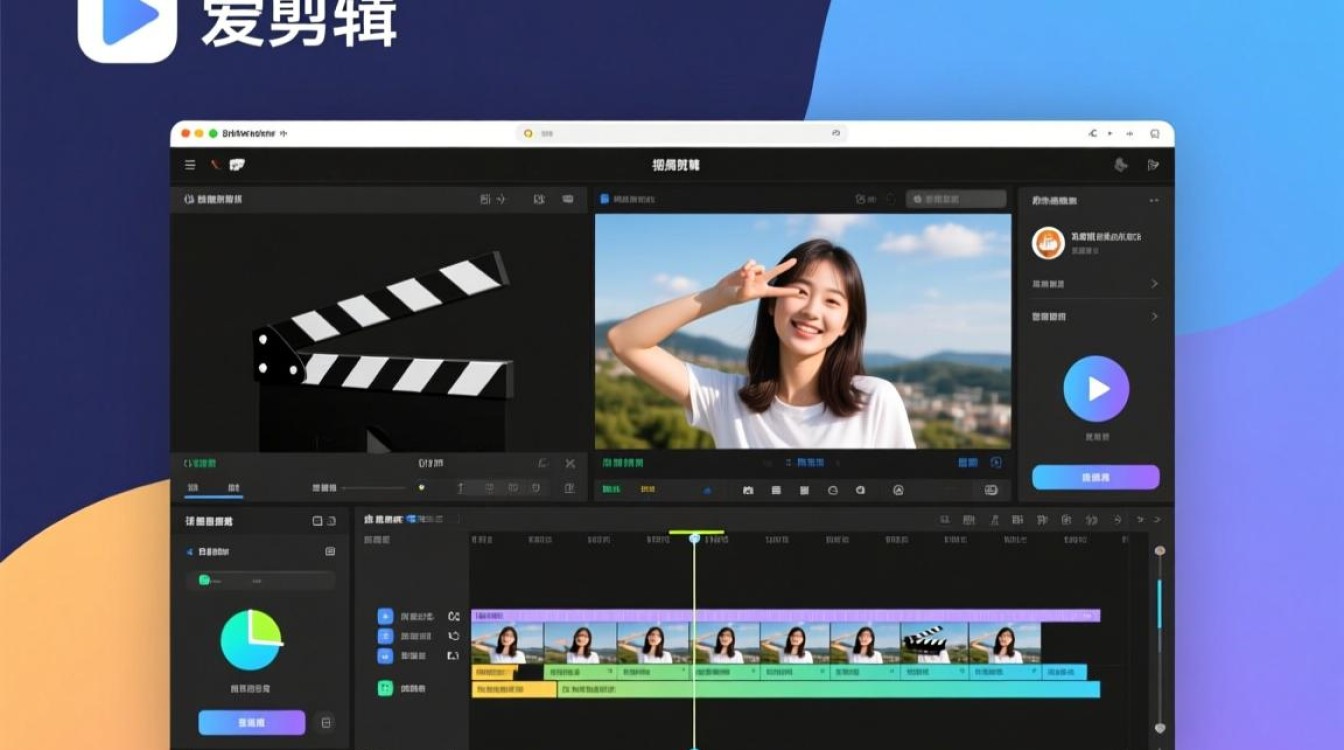The height and width of the screenshot is (750, 1344).
Task: Select the long green-blue clip on the bottom track
Action: pyautogui.click(x=828, y=690)
